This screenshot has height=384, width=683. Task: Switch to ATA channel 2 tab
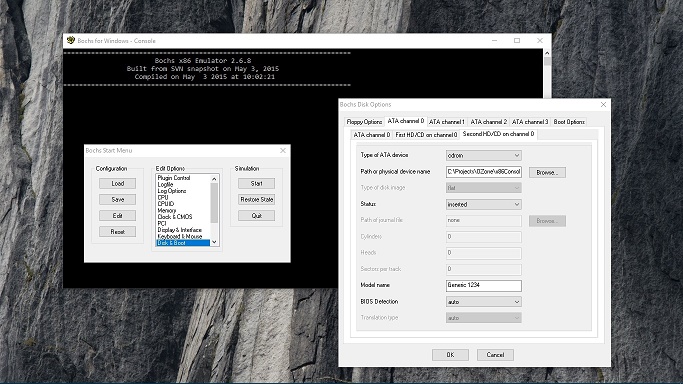coord(488,122)
